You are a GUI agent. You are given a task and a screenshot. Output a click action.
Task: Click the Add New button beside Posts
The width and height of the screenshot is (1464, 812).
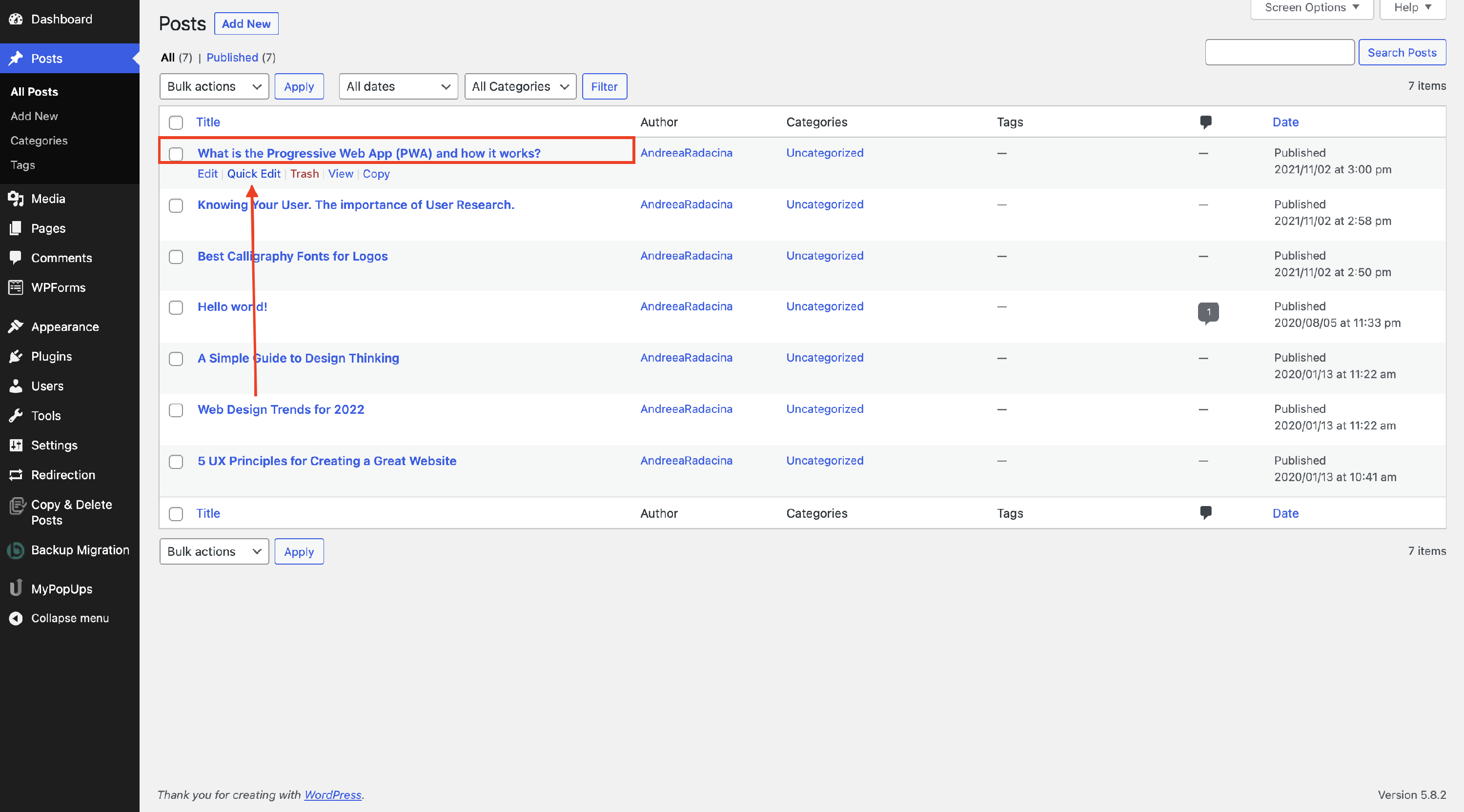click(x=245, y=24)
